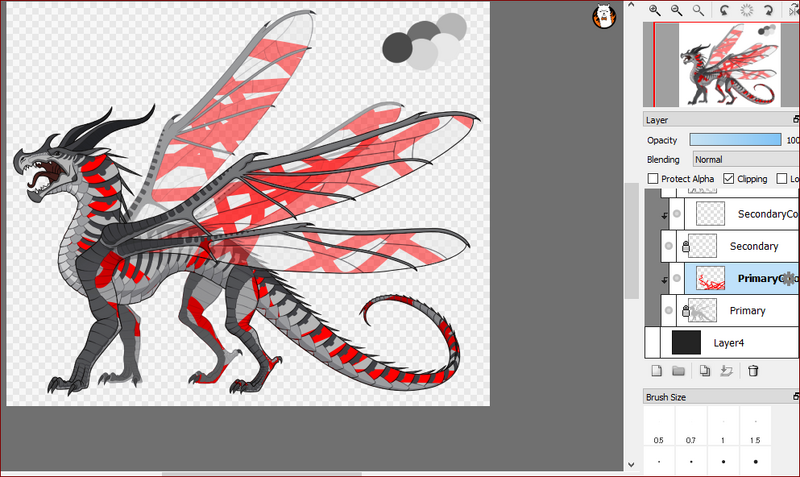Select the Layer4 layer
The height and width of the screenshot is (477, 800).
(x=740, y=343)
